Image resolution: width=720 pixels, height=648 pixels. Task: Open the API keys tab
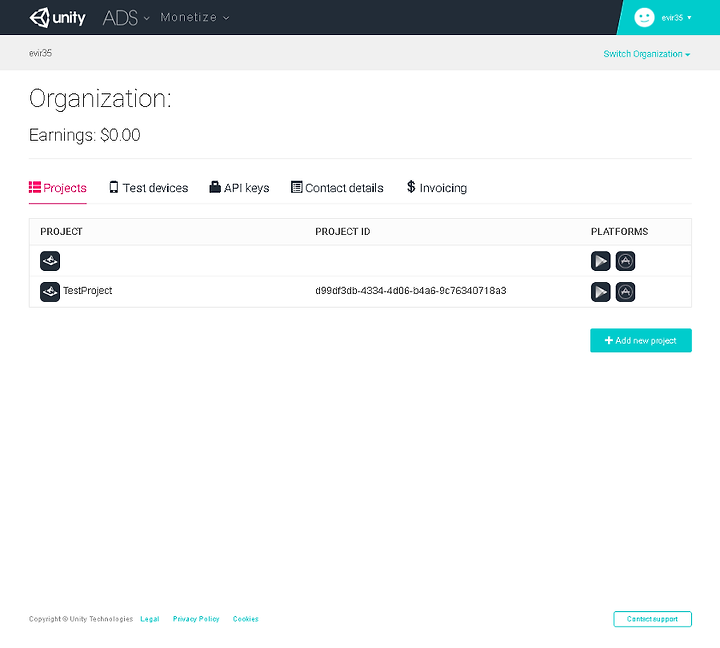pos(239,188)
